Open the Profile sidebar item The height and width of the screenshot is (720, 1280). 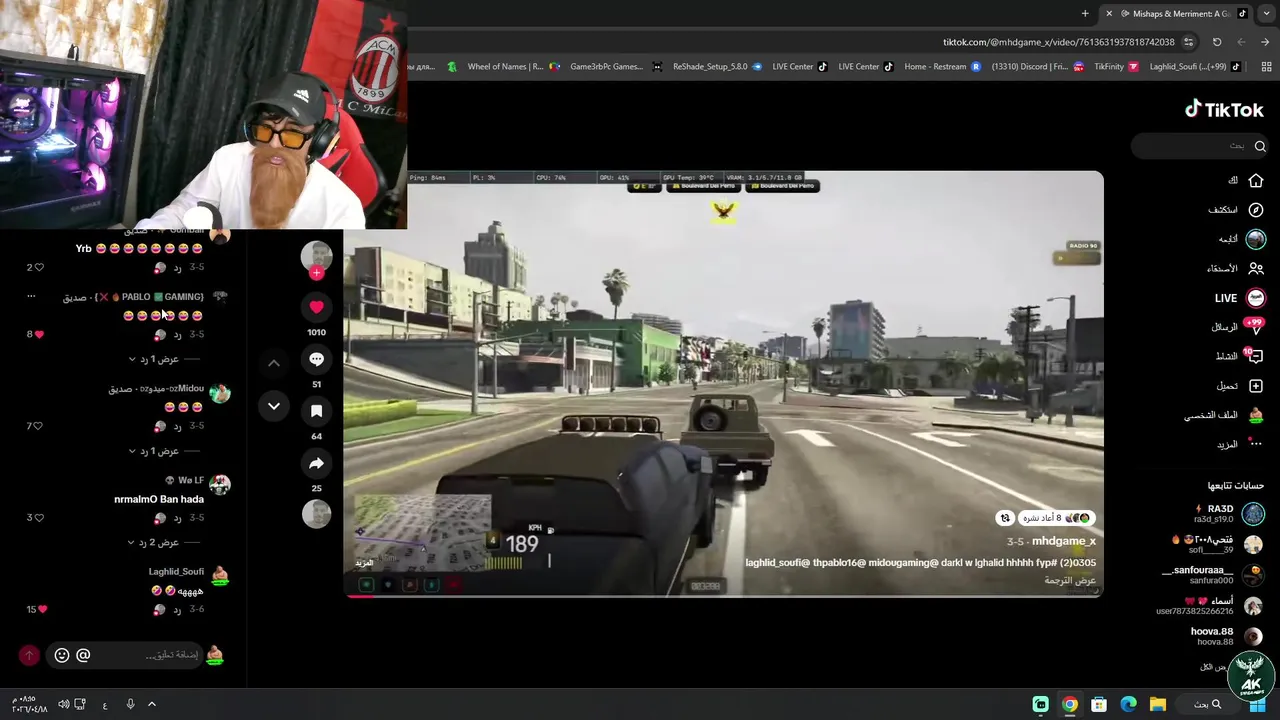pyautogui.click(x=1224, y=415)
